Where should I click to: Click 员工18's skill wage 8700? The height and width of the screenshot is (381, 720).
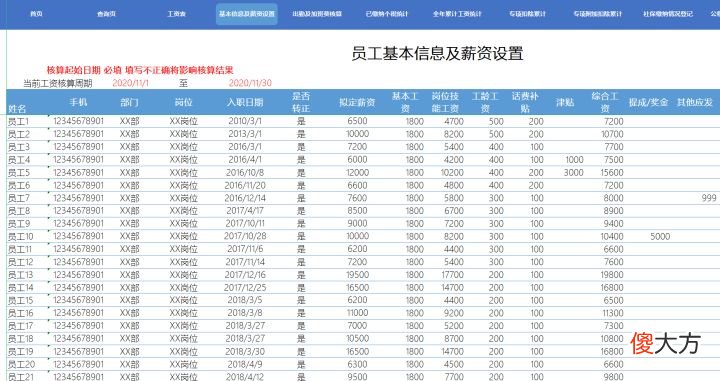click(454, 339)
